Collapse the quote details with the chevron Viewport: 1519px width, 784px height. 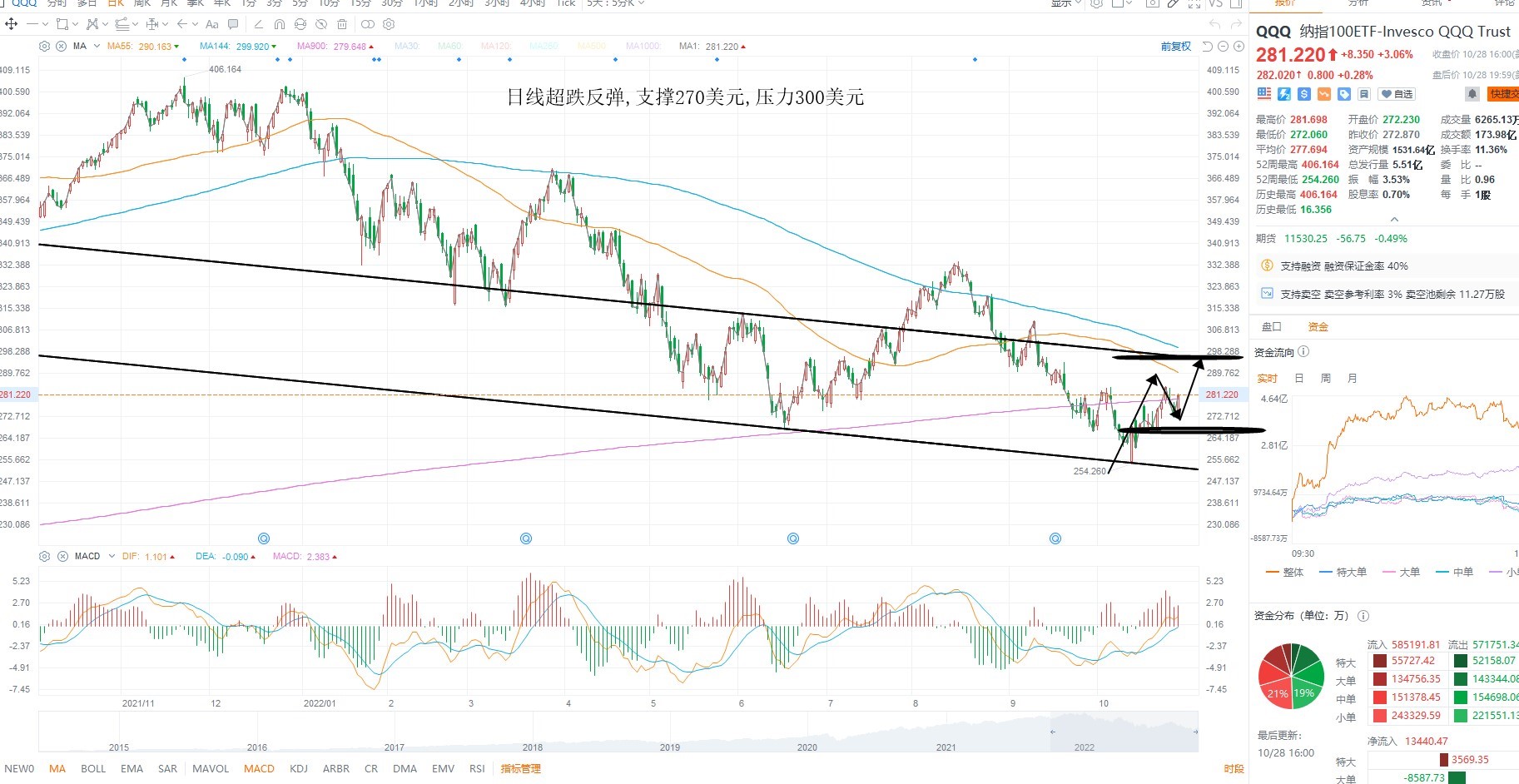(x=1395, y=220)
